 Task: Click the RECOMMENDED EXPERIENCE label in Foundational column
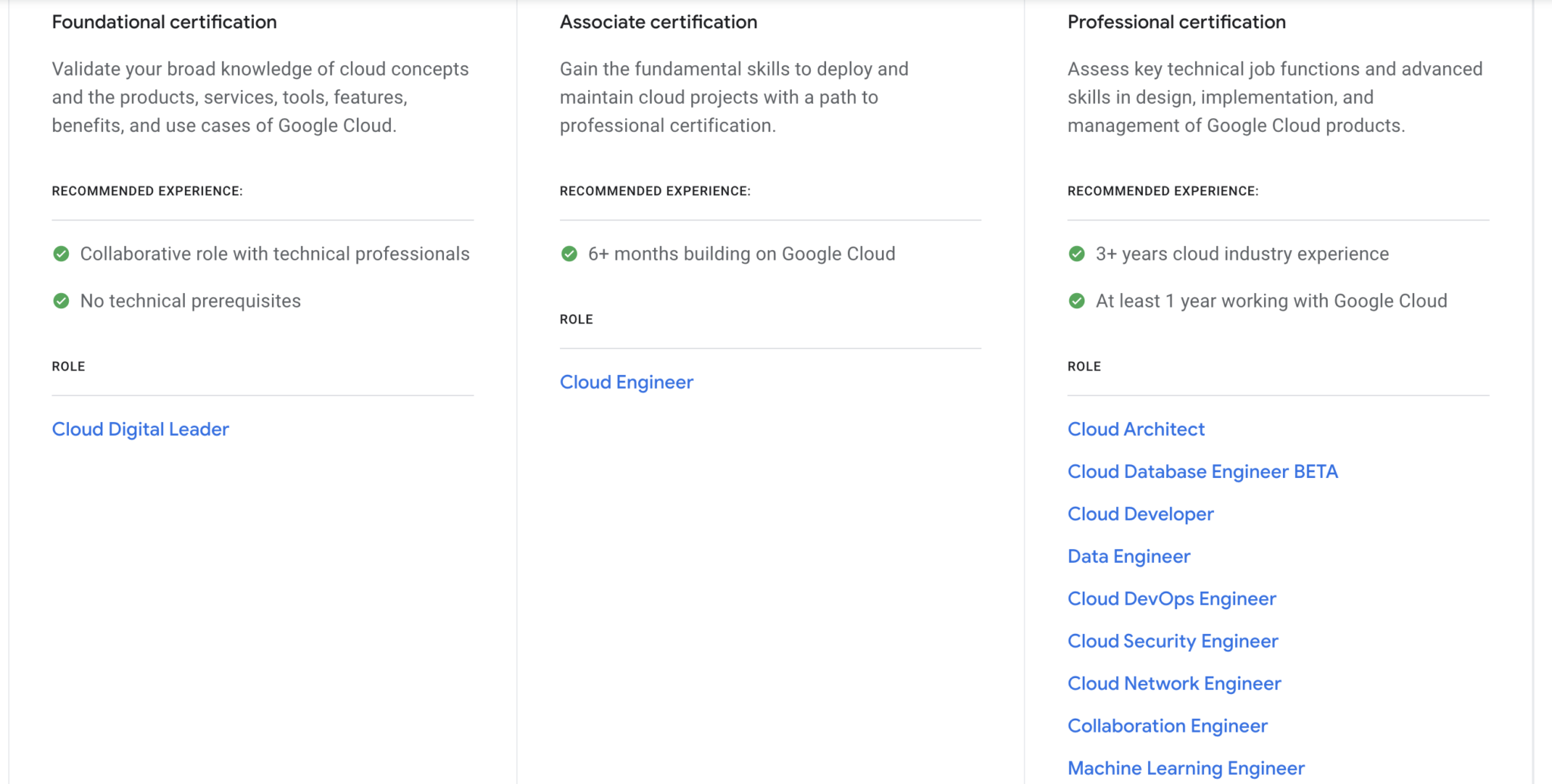(147, 191)
